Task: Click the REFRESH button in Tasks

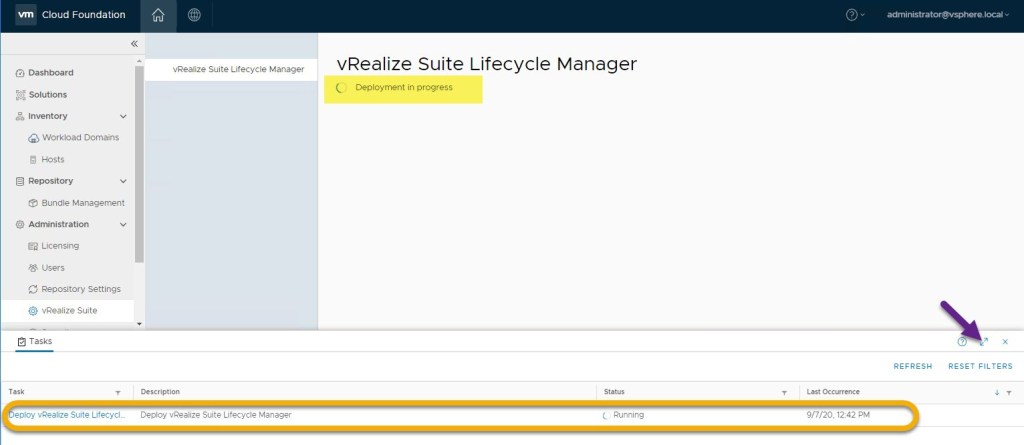Action: pos(913,367)
